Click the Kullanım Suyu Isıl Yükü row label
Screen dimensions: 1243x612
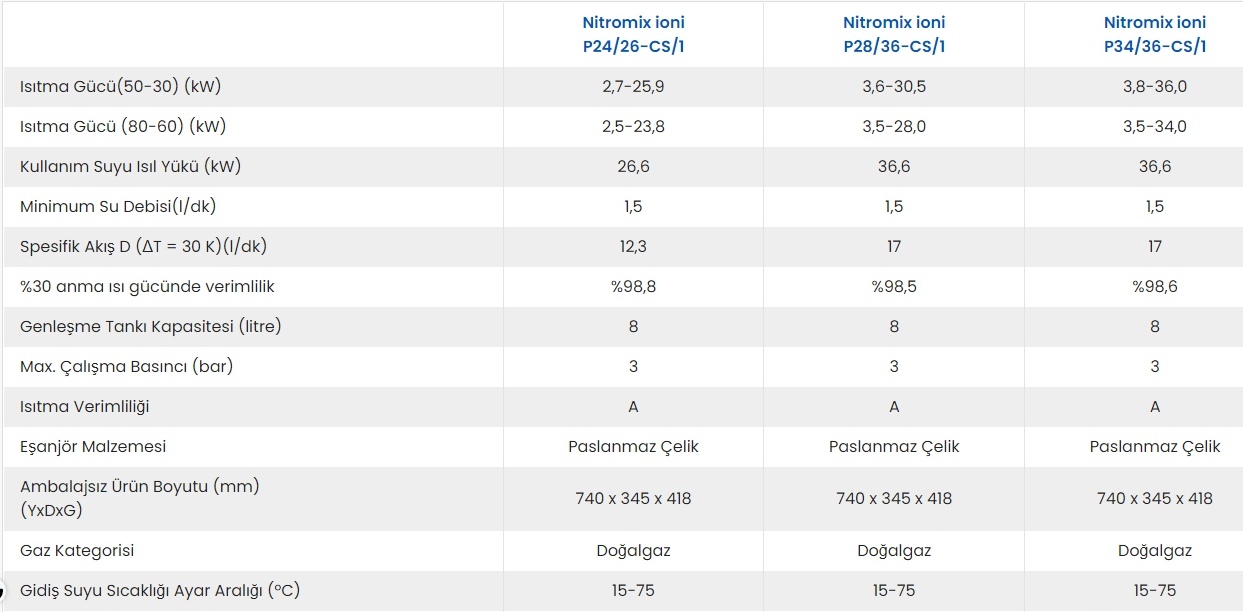(130, 166)
